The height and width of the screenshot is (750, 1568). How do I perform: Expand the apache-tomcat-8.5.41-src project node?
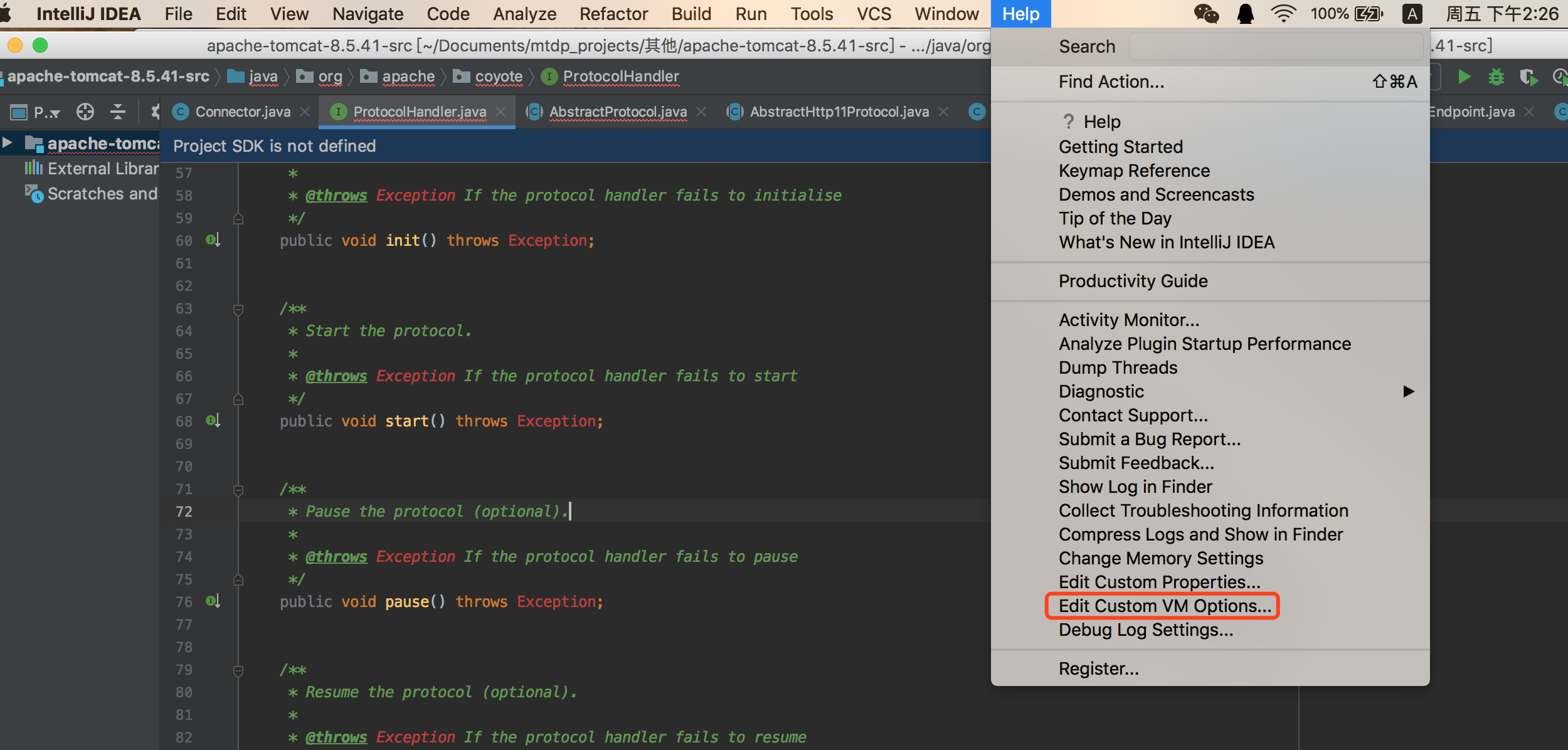[7, 143]
